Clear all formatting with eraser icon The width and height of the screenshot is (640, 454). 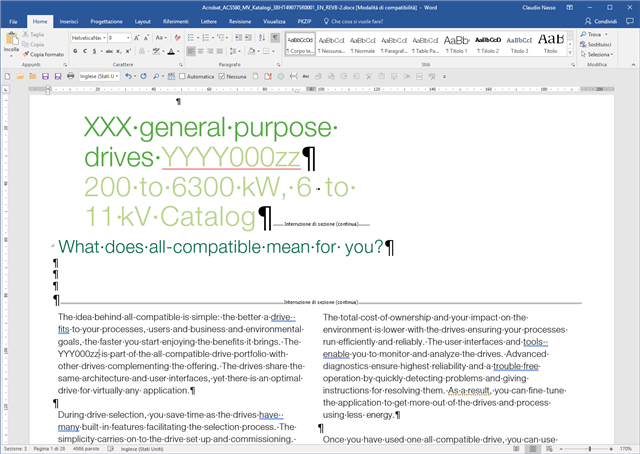(x=177, y=38)
